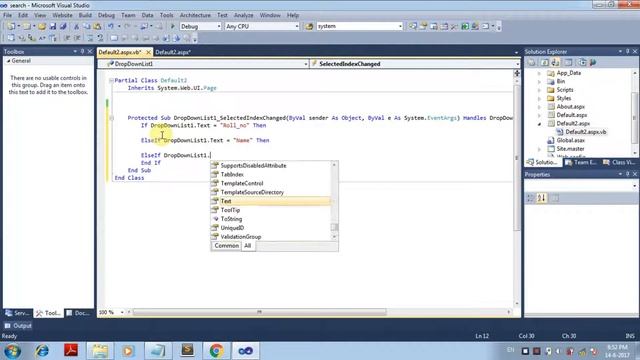Select ToString in the IntelliSense list
Viewport: 640px width, 360px height.
271,219
